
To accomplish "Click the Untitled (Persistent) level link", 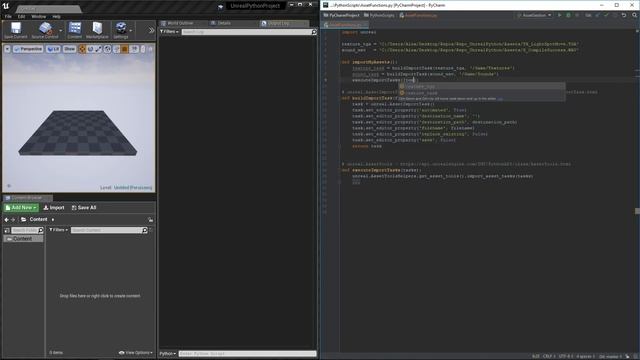I will coord(133,188).
